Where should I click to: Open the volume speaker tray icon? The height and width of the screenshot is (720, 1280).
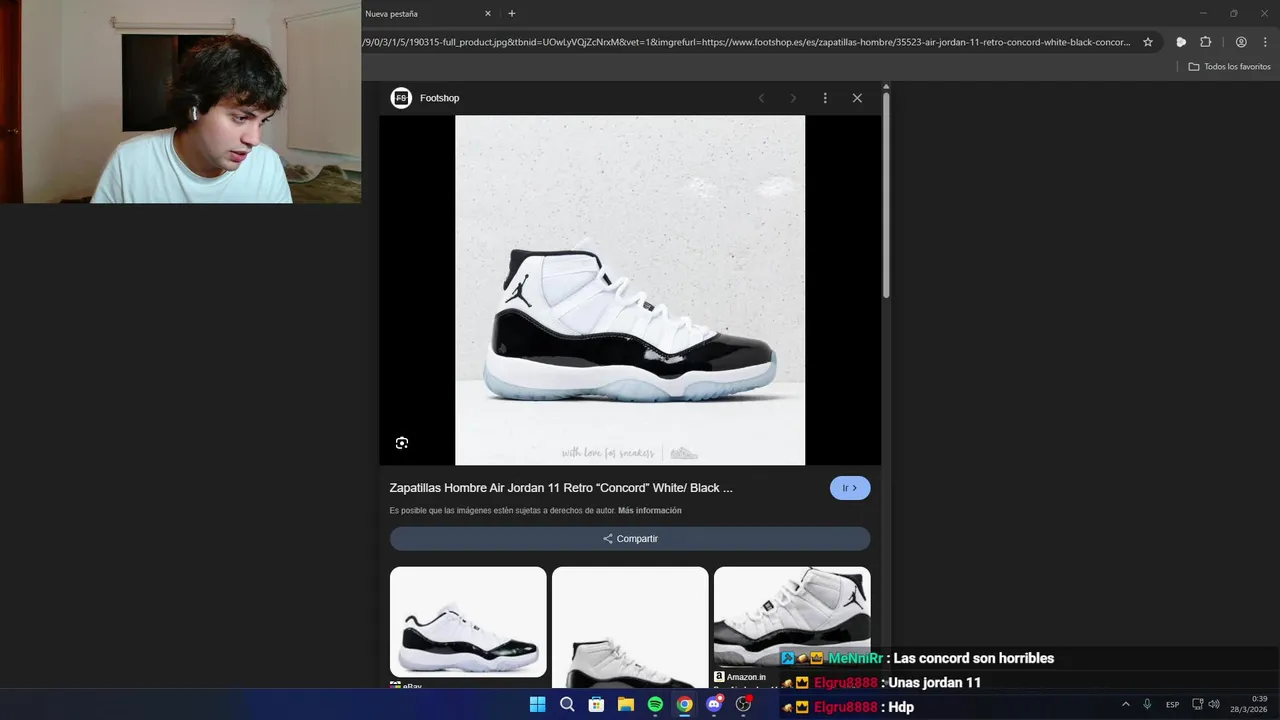[1214, 704]
